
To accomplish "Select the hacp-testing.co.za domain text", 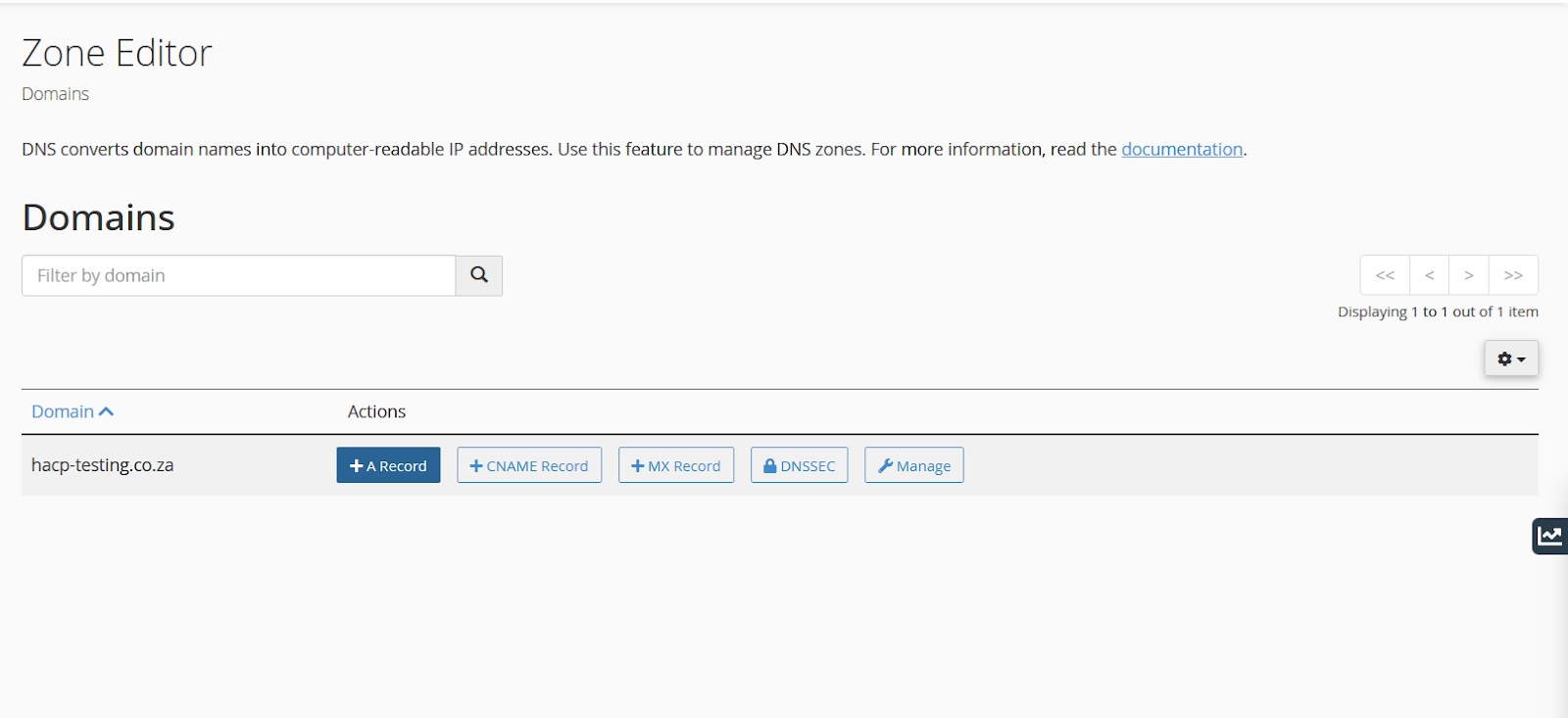I will pyautogui.click(x=102, y=465).
